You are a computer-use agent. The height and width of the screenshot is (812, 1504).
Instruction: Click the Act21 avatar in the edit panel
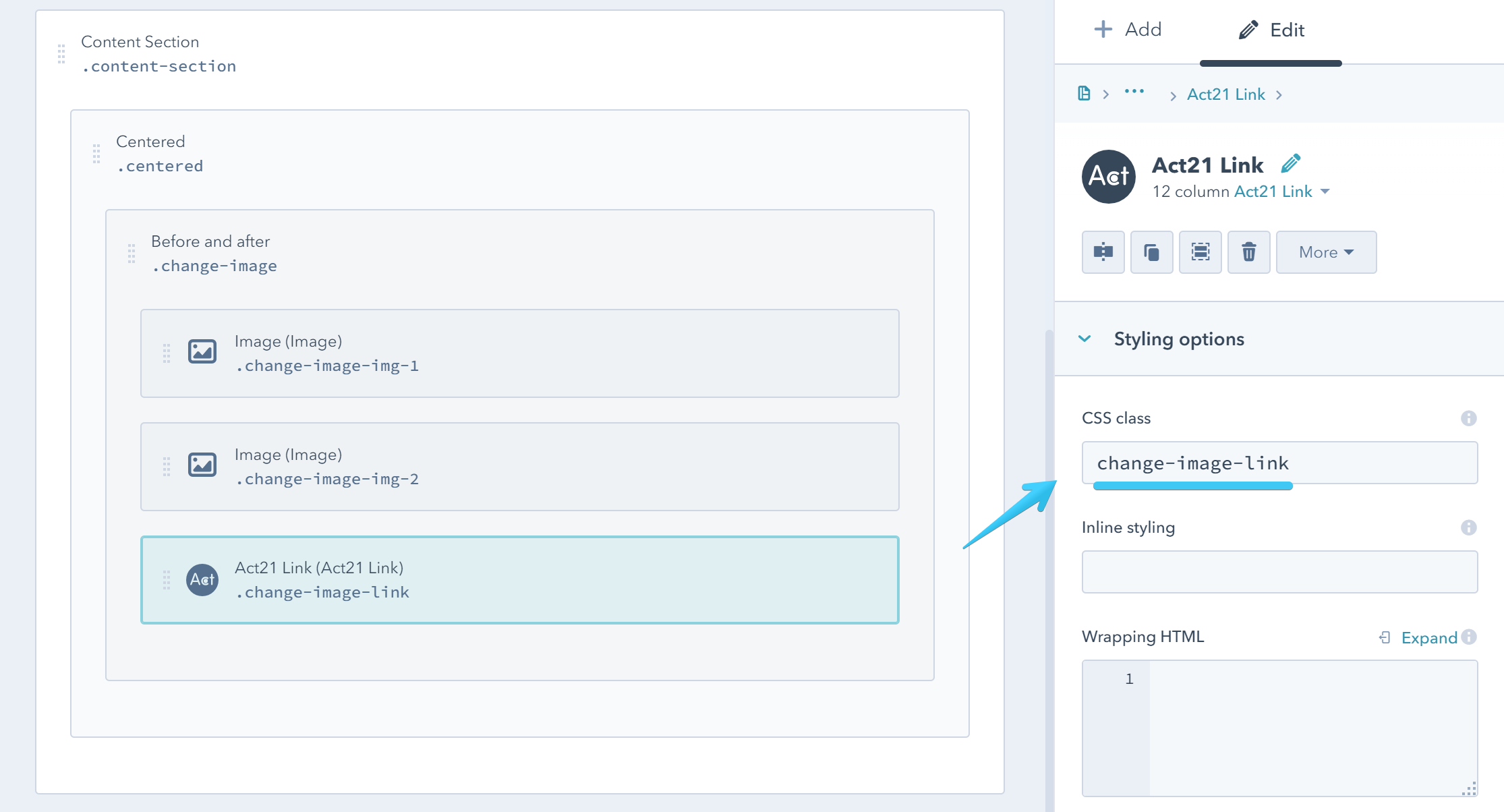pos(1108,176)
